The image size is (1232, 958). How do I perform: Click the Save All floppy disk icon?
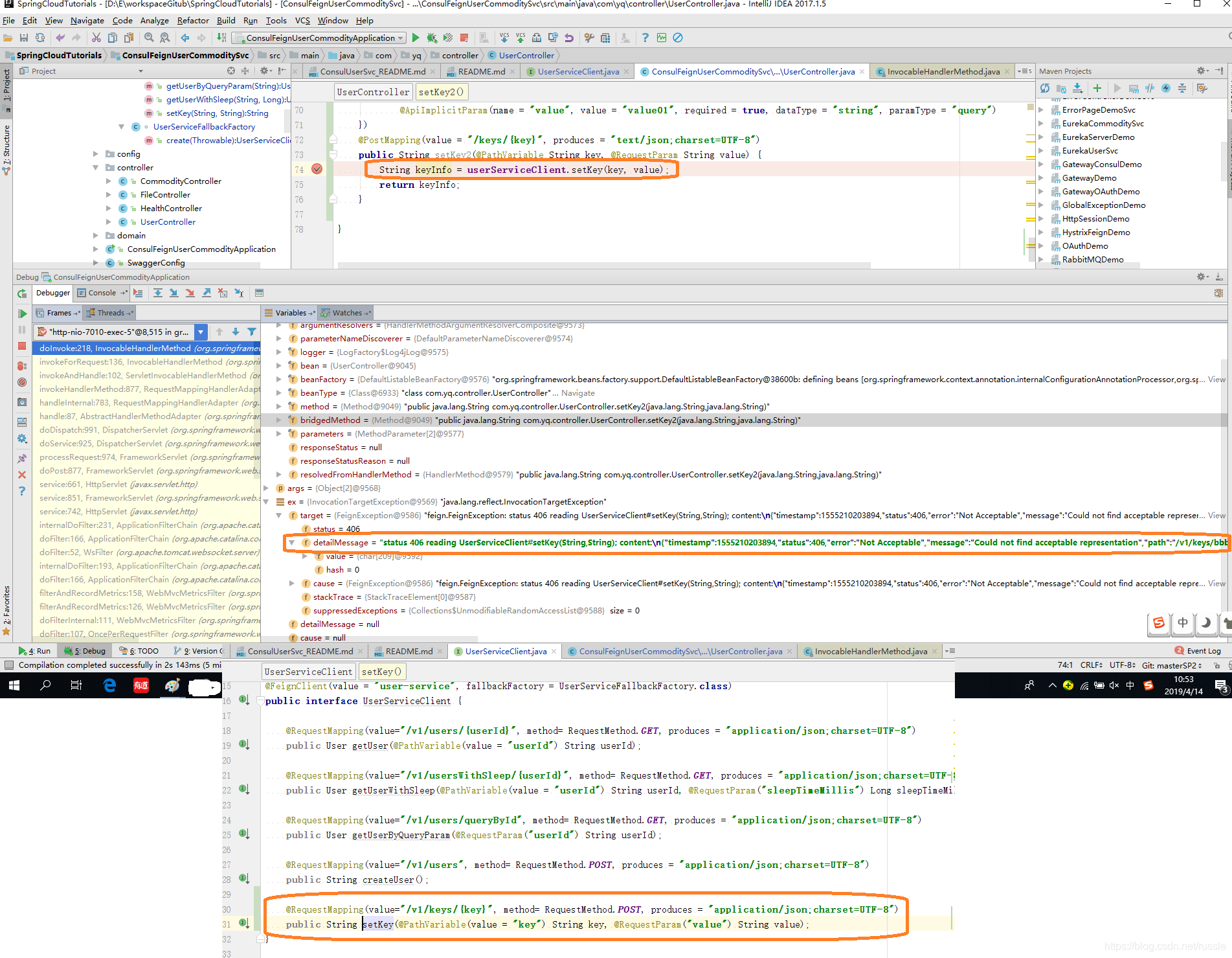coord(24,38)
